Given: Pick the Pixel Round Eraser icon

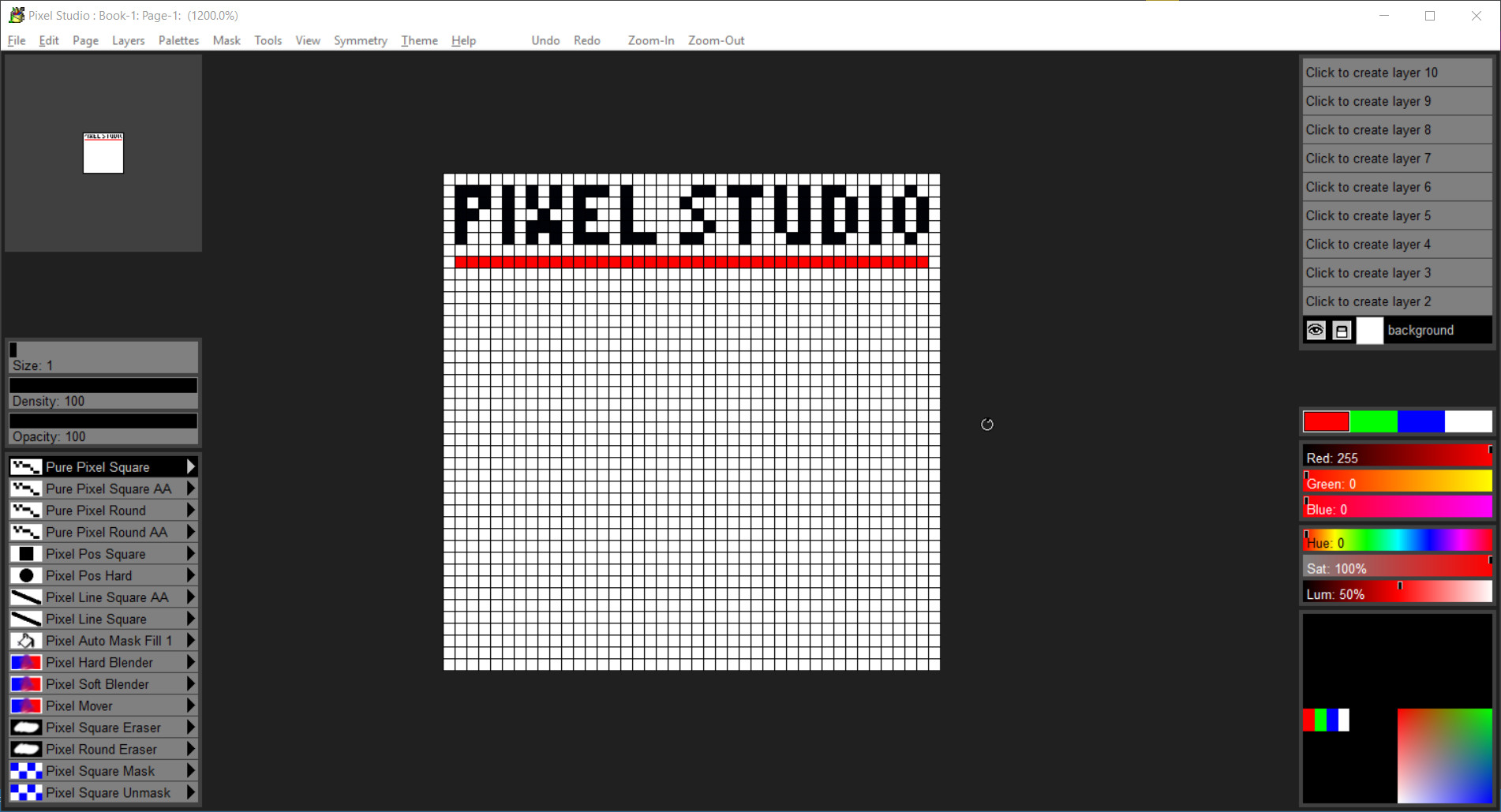Looking at the screenshot, I should [x=26, y=749].
